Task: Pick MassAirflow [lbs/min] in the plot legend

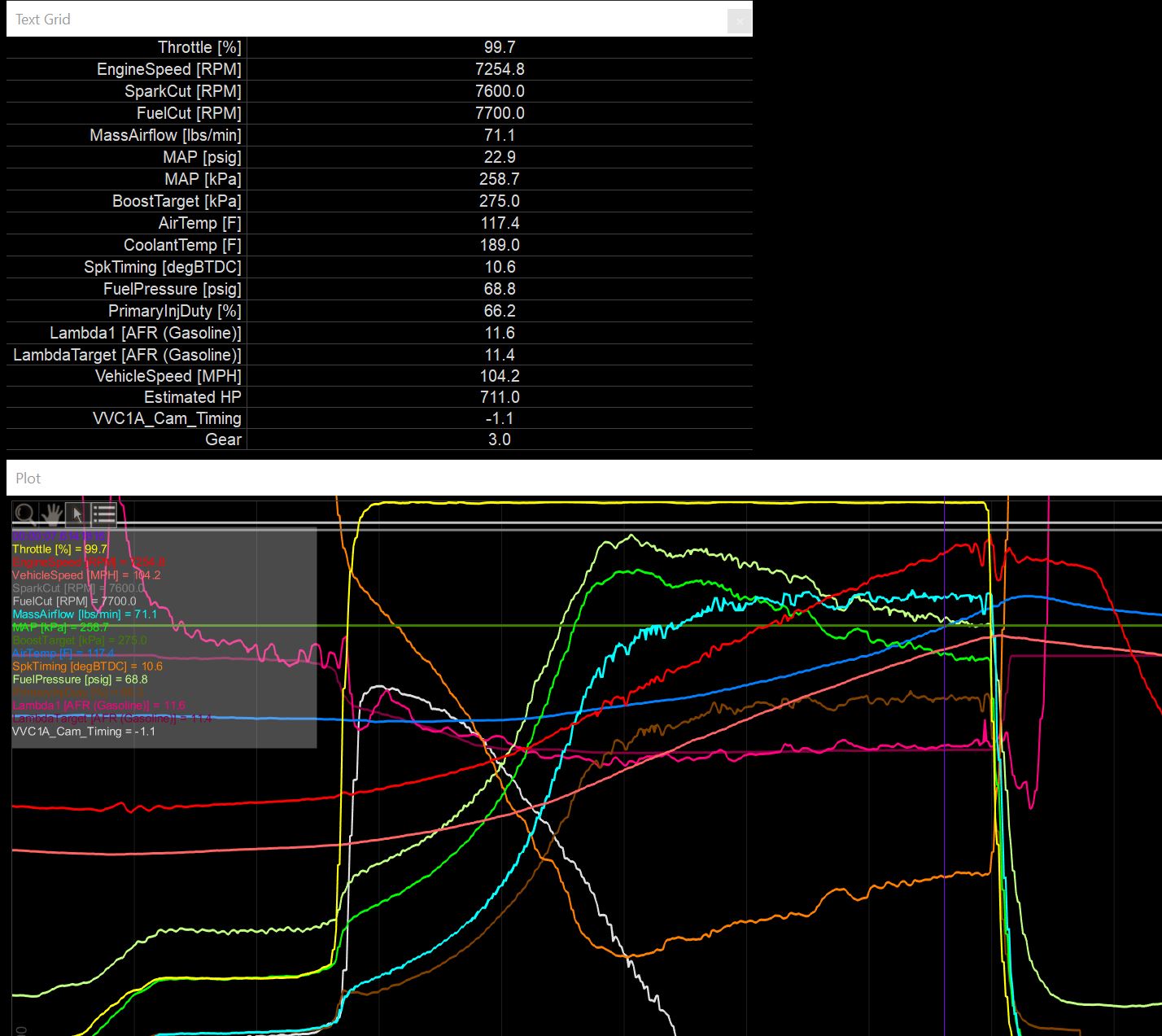Action: (85, 614)
